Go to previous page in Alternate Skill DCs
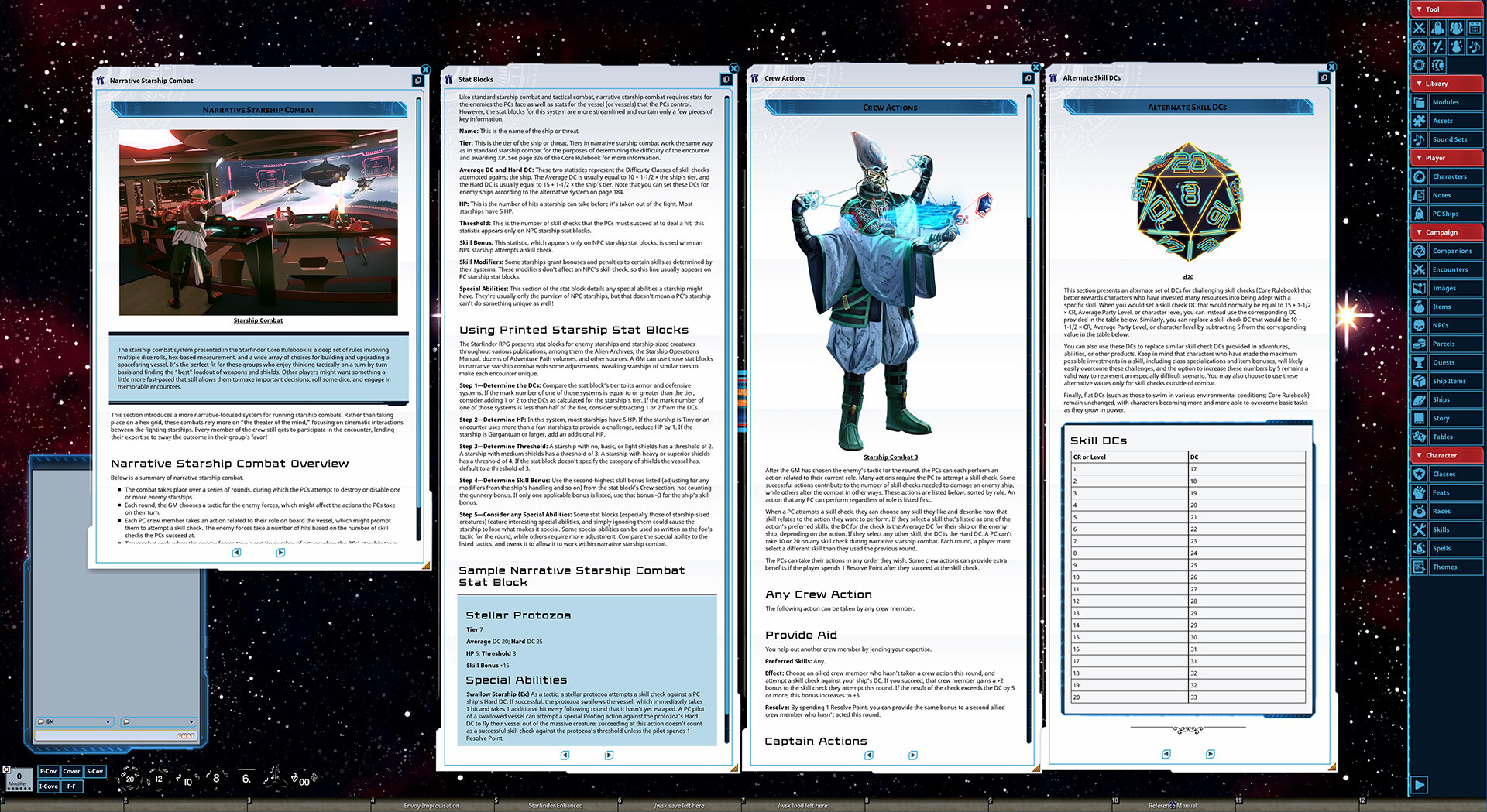 pyautogui.click(x=1166, y=754)
